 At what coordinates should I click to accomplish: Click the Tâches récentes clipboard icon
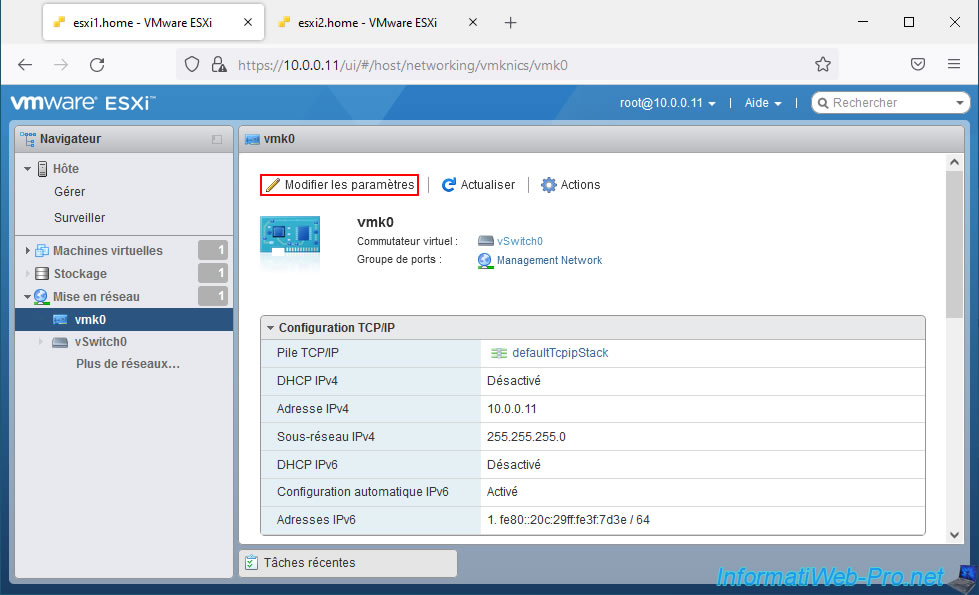click(251, 563)
